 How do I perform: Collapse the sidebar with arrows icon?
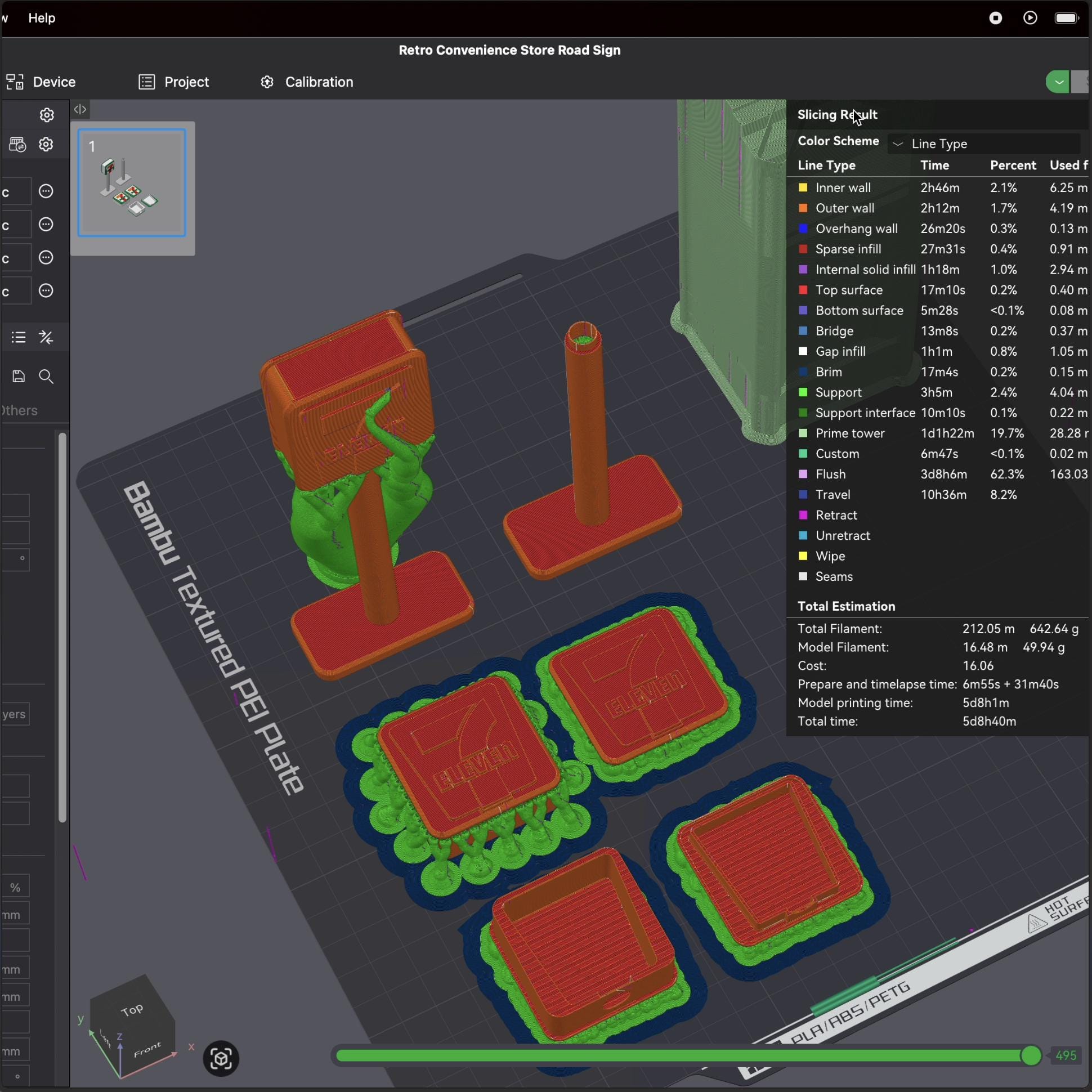click(x=80, y=109)
